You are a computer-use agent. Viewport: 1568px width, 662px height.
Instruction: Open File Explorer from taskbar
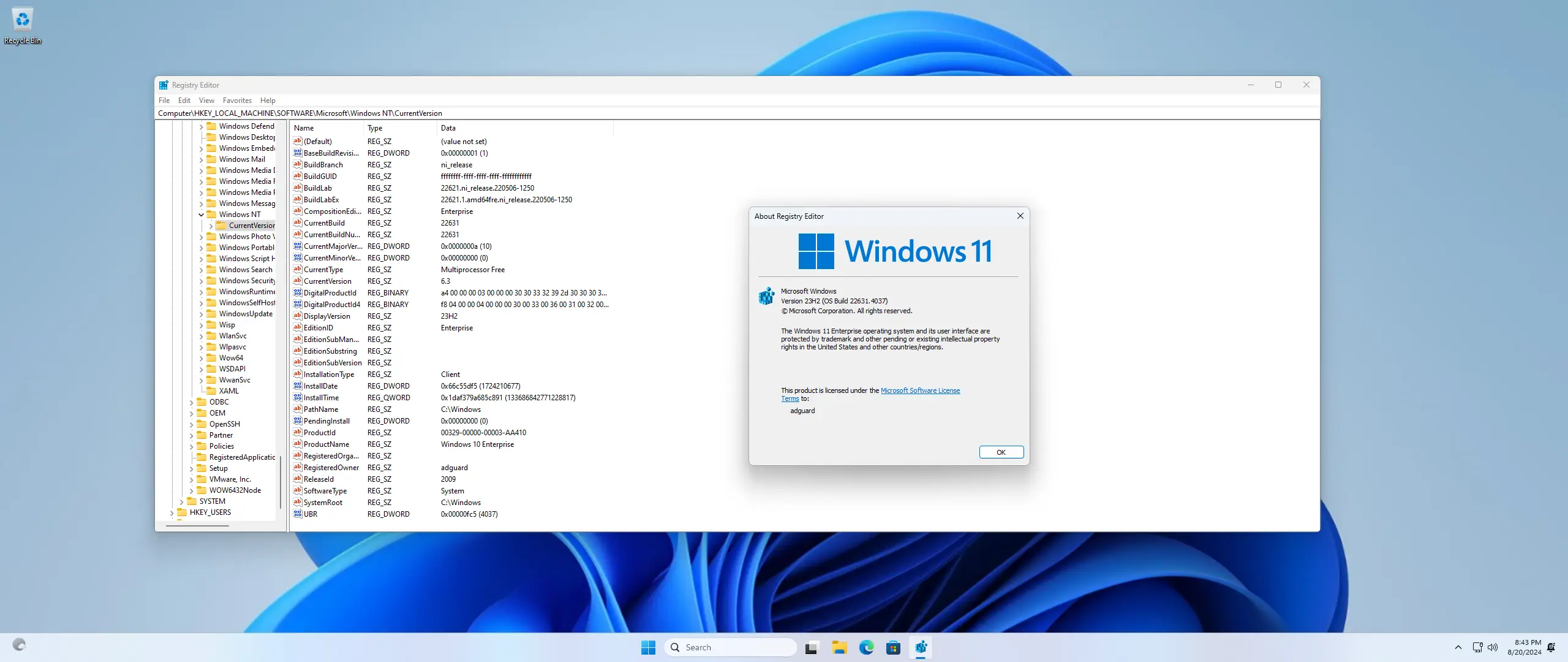[x=839, y=647]
